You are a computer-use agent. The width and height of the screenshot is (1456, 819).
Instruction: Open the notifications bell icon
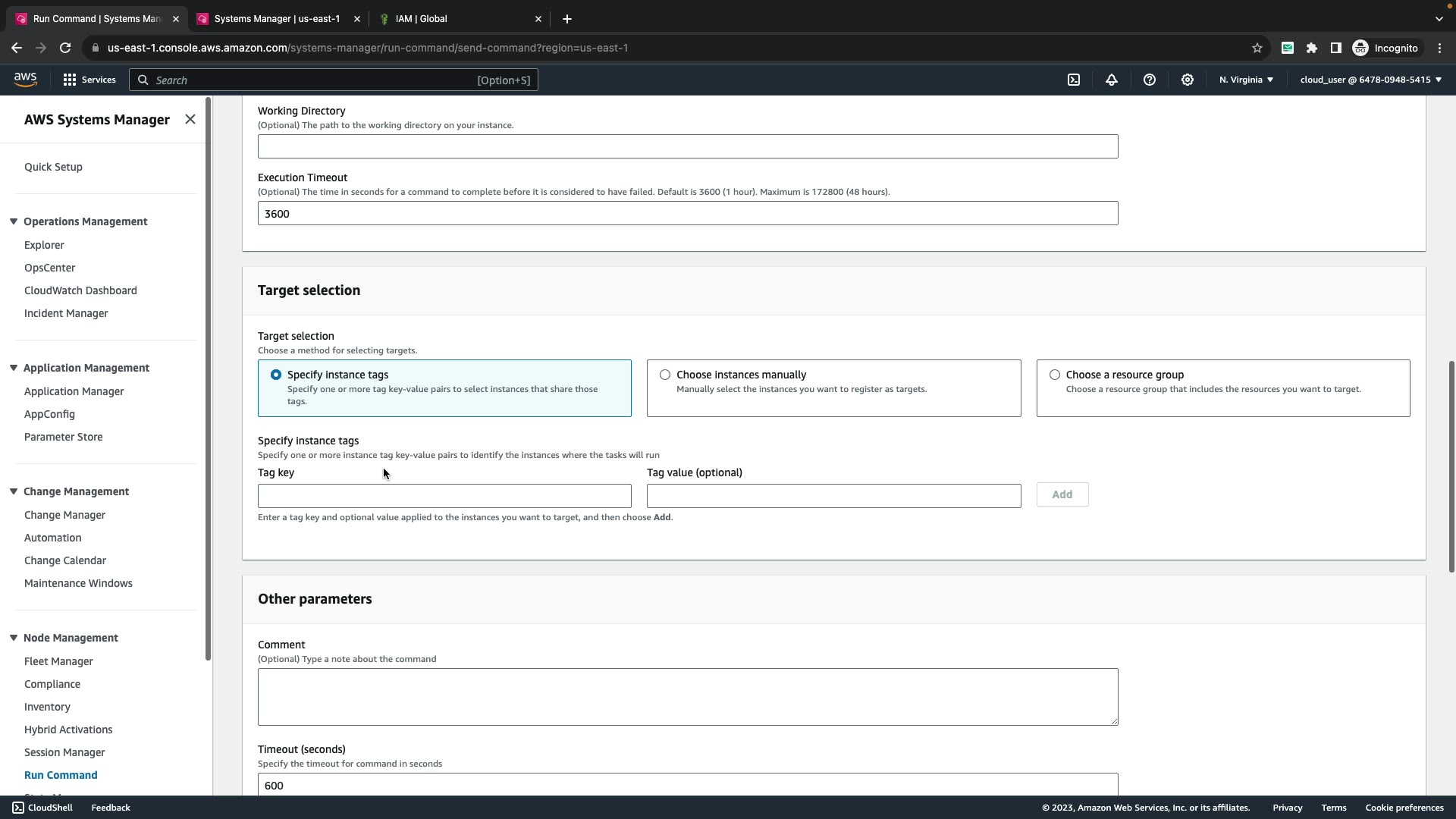[1112, 80]
